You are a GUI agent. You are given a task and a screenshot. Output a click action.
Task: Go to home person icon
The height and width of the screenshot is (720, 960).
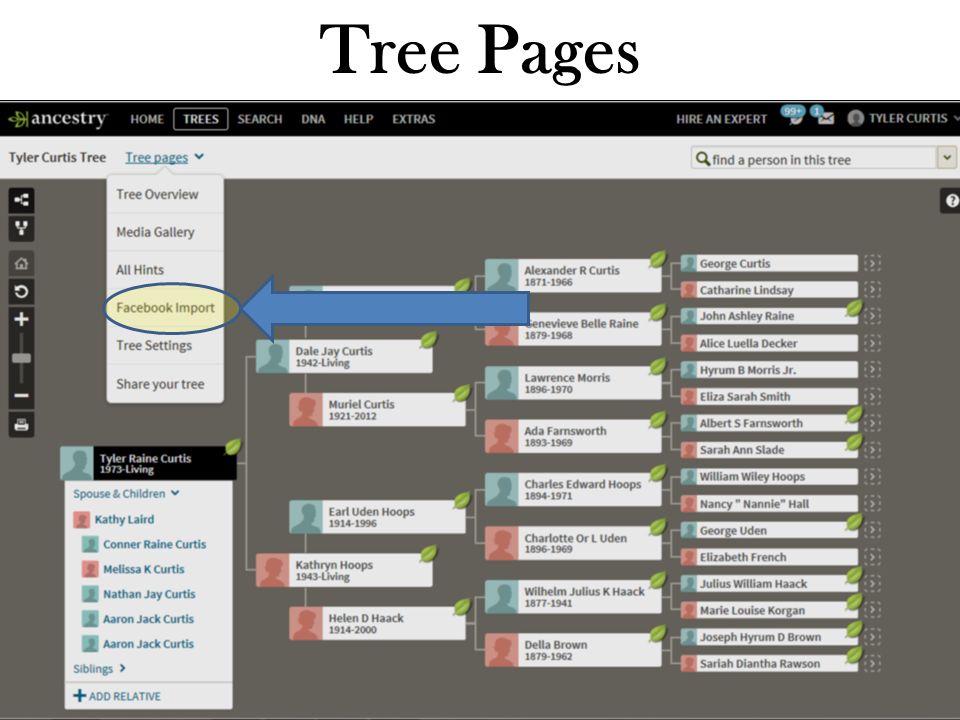(x=21, y=264)
